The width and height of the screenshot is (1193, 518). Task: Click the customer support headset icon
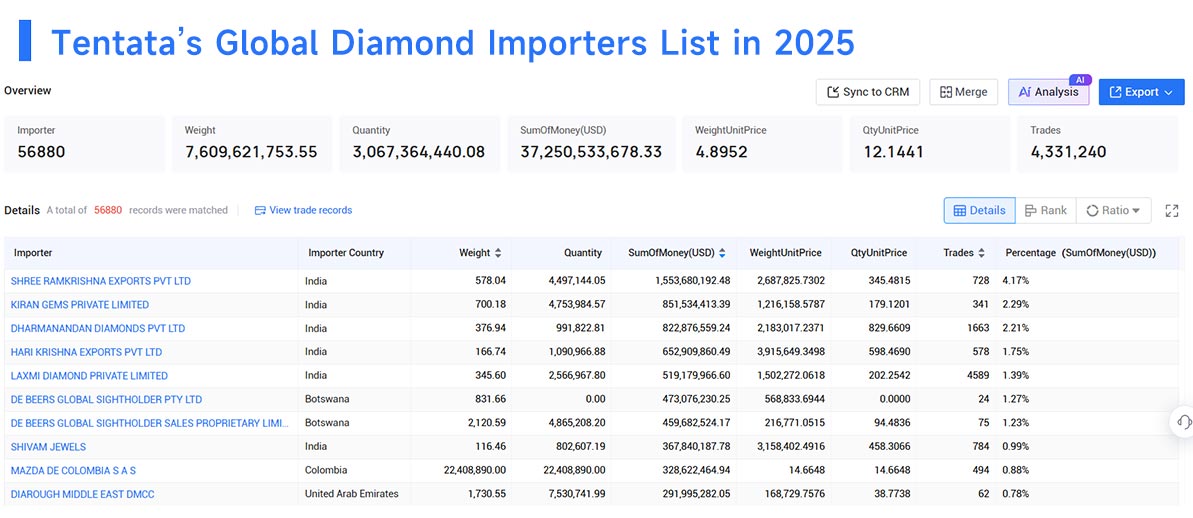[x=1183, y=422]
